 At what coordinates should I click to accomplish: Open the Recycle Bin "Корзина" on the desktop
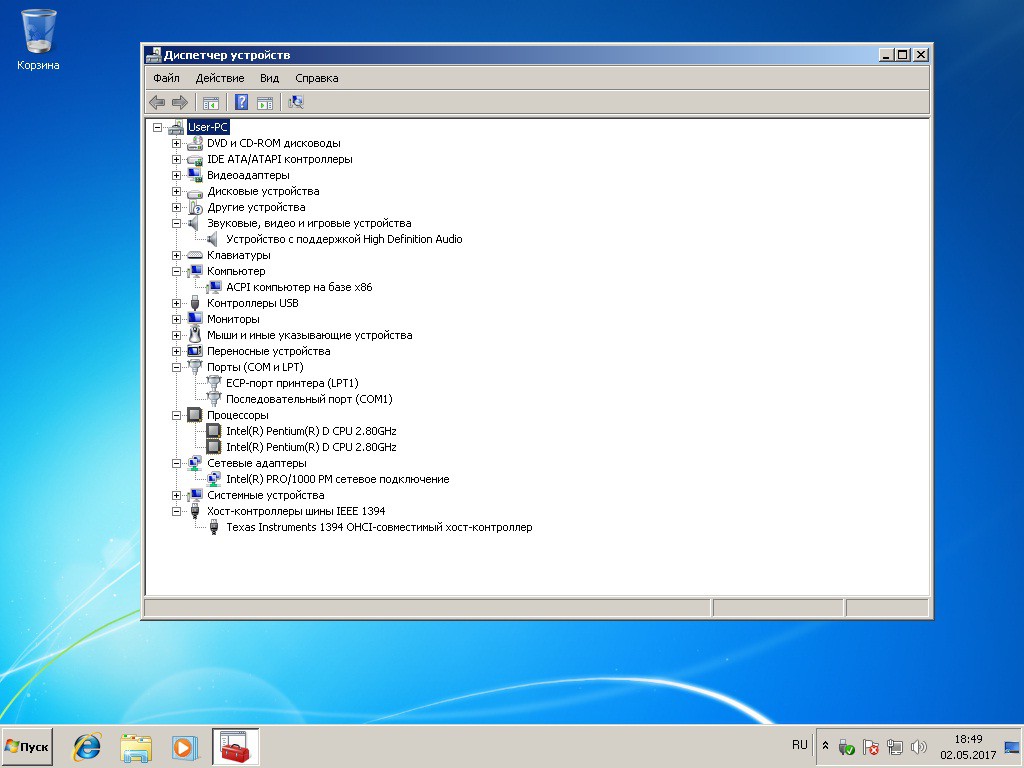coord(38,39)
